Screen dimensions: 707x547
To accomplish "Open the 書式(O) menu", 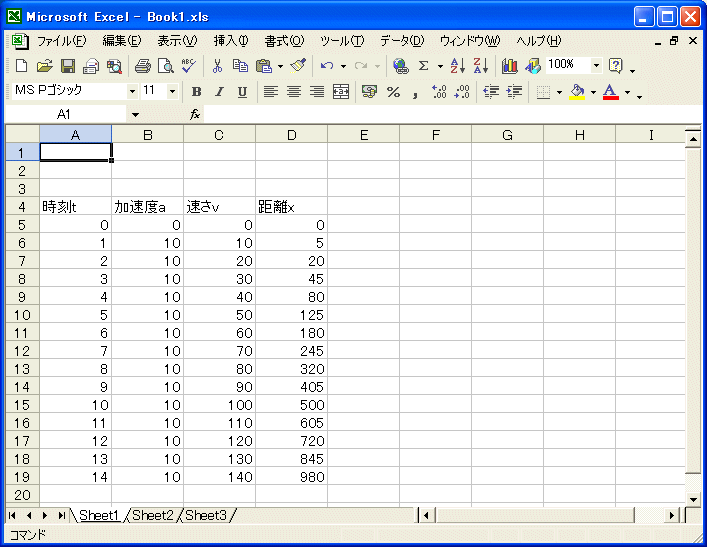I will coord(285,41).
